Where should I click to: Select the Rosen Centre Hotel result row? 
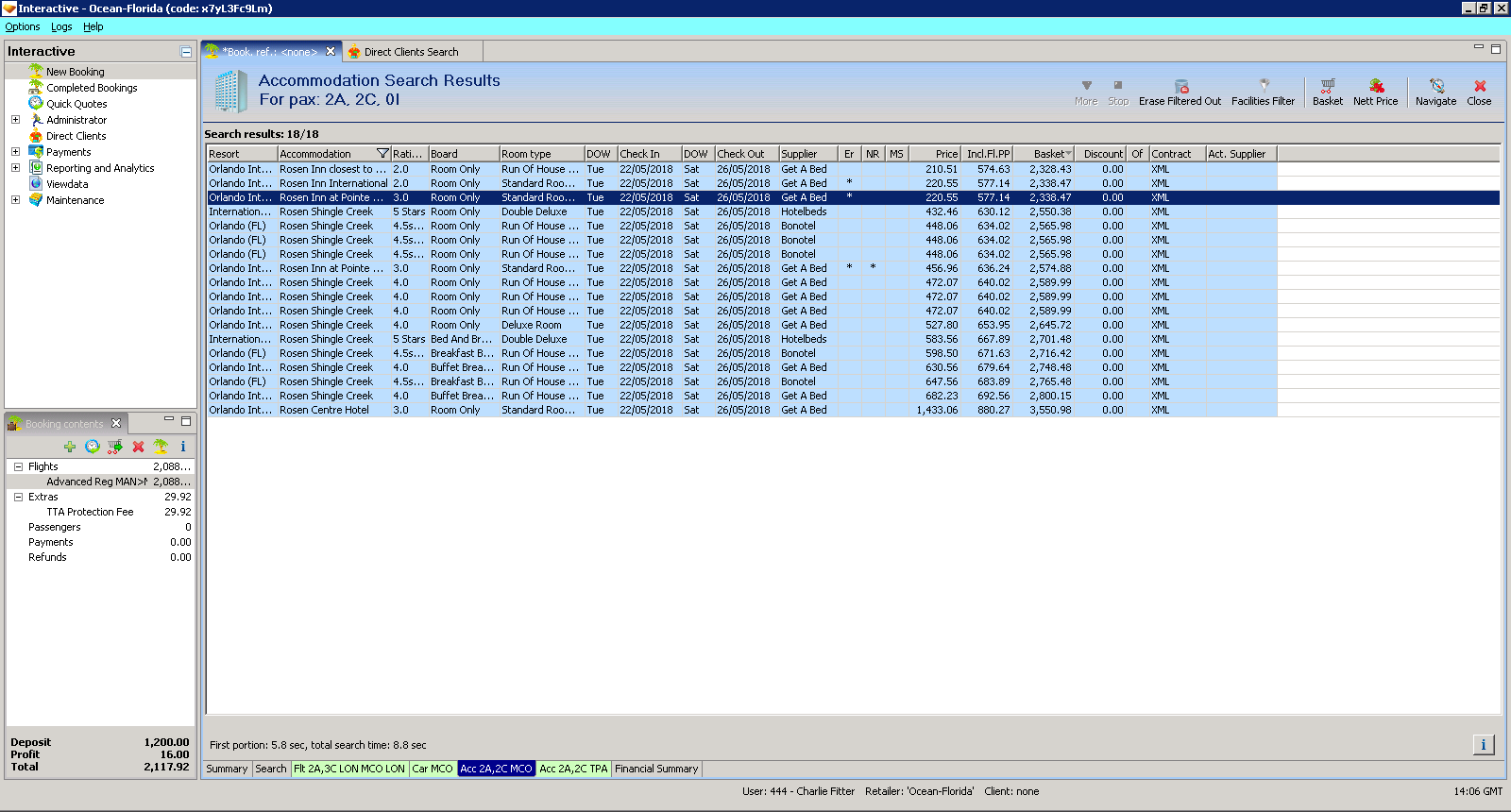324,410
